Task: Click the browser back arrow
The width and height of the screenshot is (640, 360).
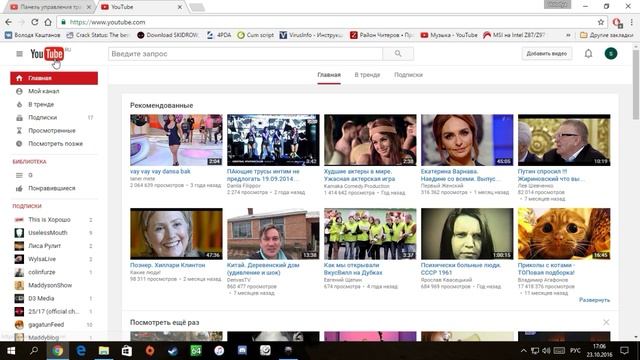Action: point(9,22)
